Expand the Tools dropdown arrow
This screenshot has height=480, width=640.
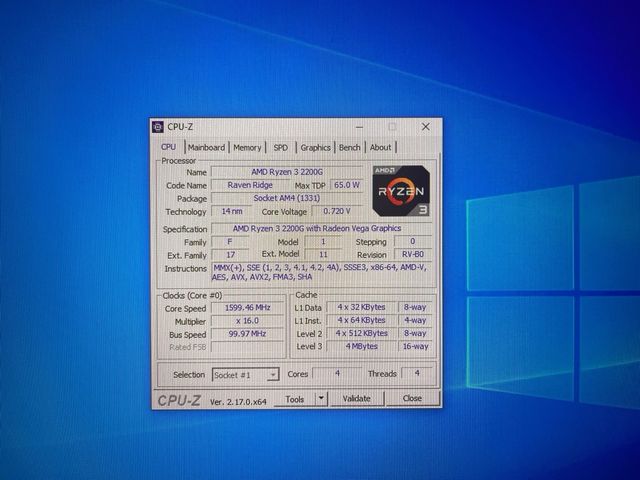click(321, 398)
